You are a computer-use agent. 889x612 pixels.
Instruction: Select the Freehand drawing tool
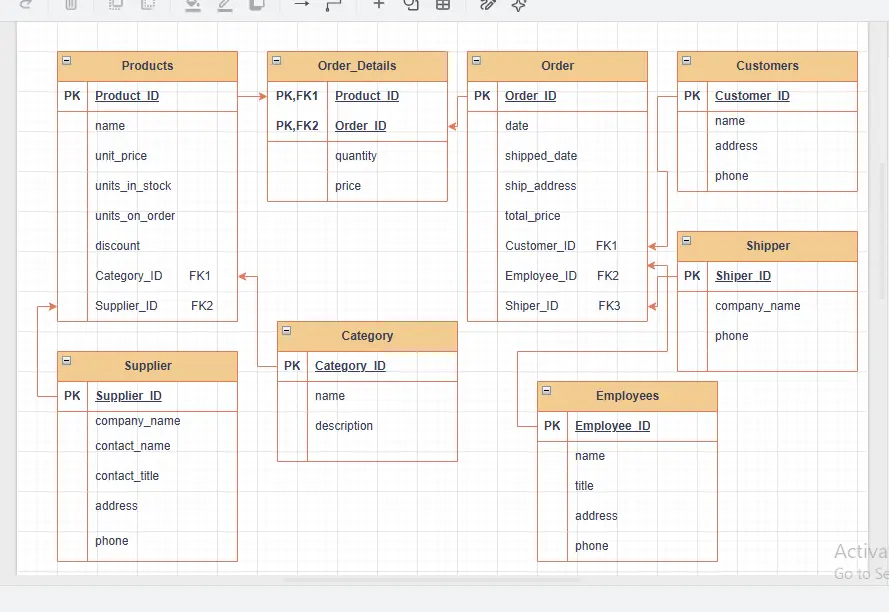[488, 5]
